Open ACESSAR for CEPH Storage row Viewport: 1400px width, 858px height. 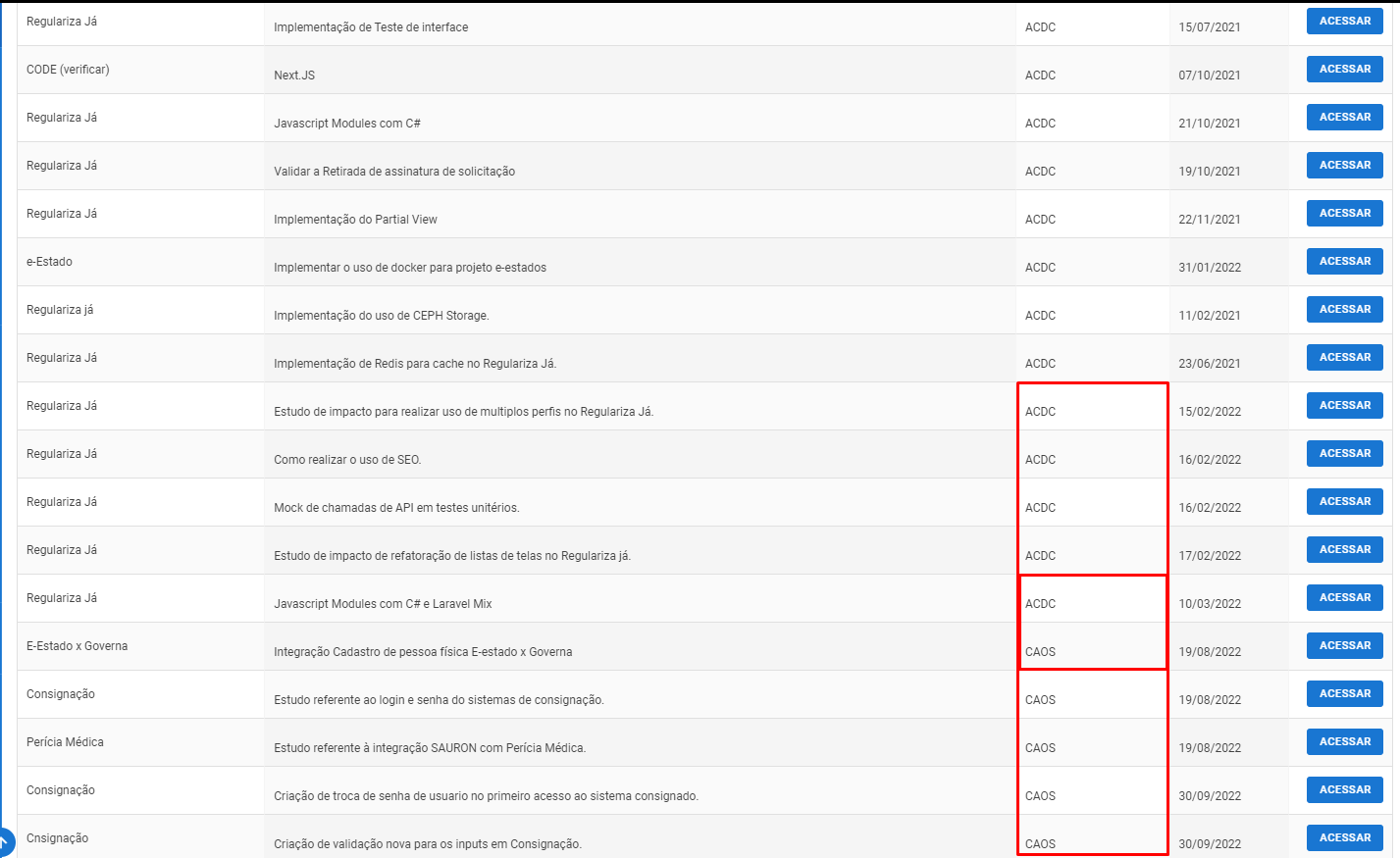pos(1344,309)
